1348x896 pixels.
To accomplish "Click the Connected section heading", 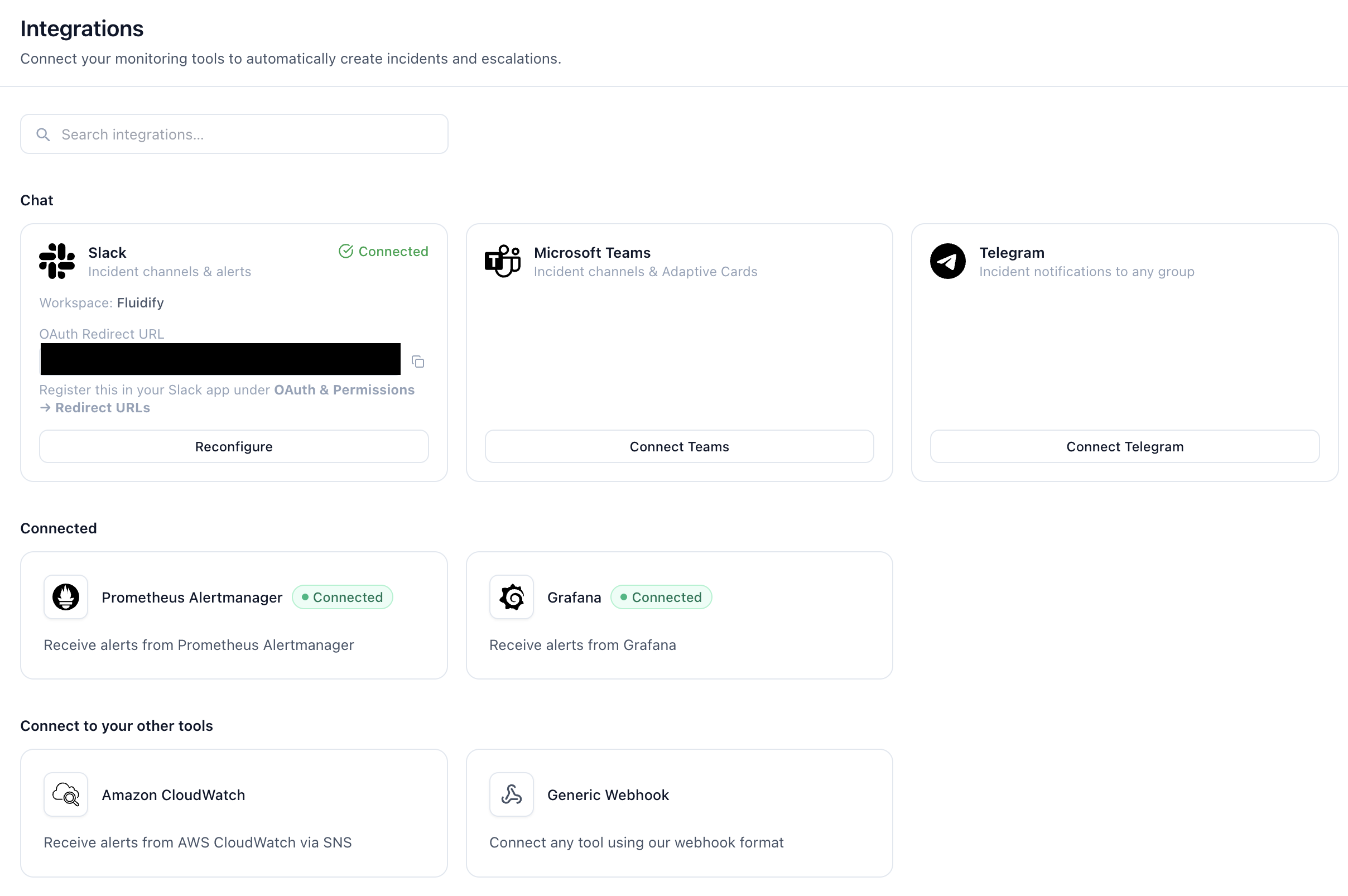I will [x=58, y=528].
